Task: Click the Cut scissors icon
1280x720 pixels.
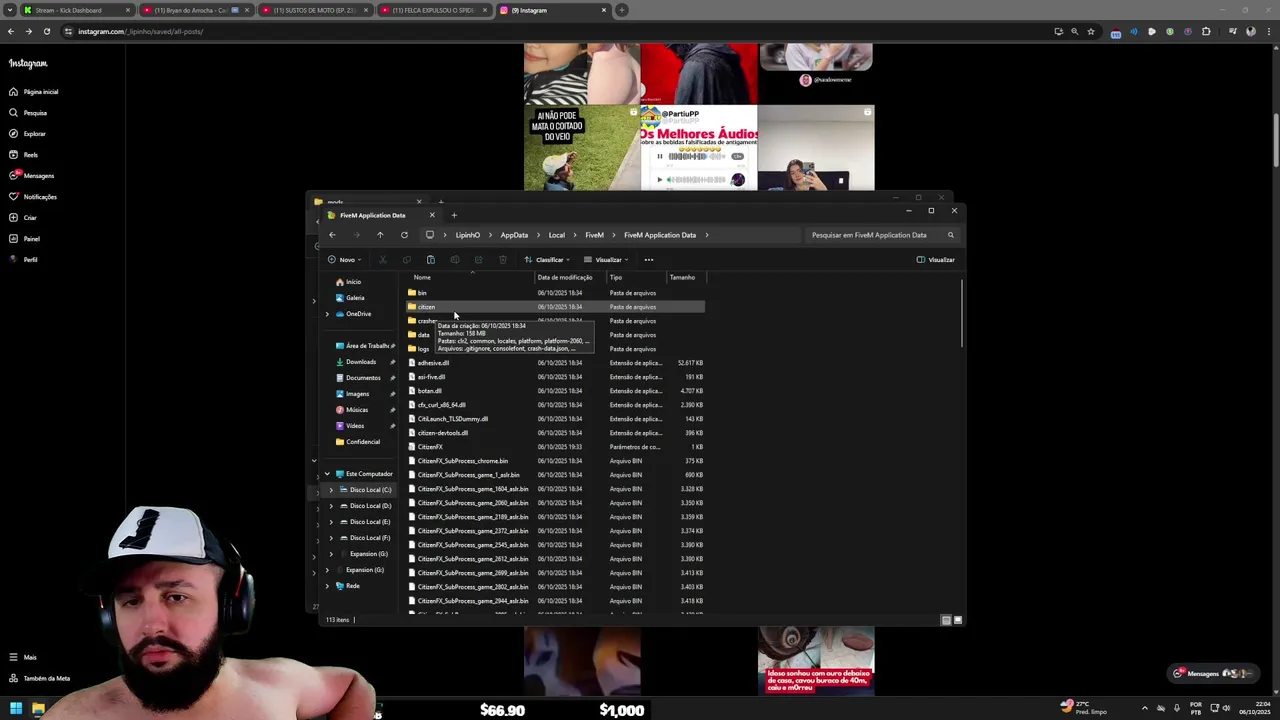Action: coord(382,260)
